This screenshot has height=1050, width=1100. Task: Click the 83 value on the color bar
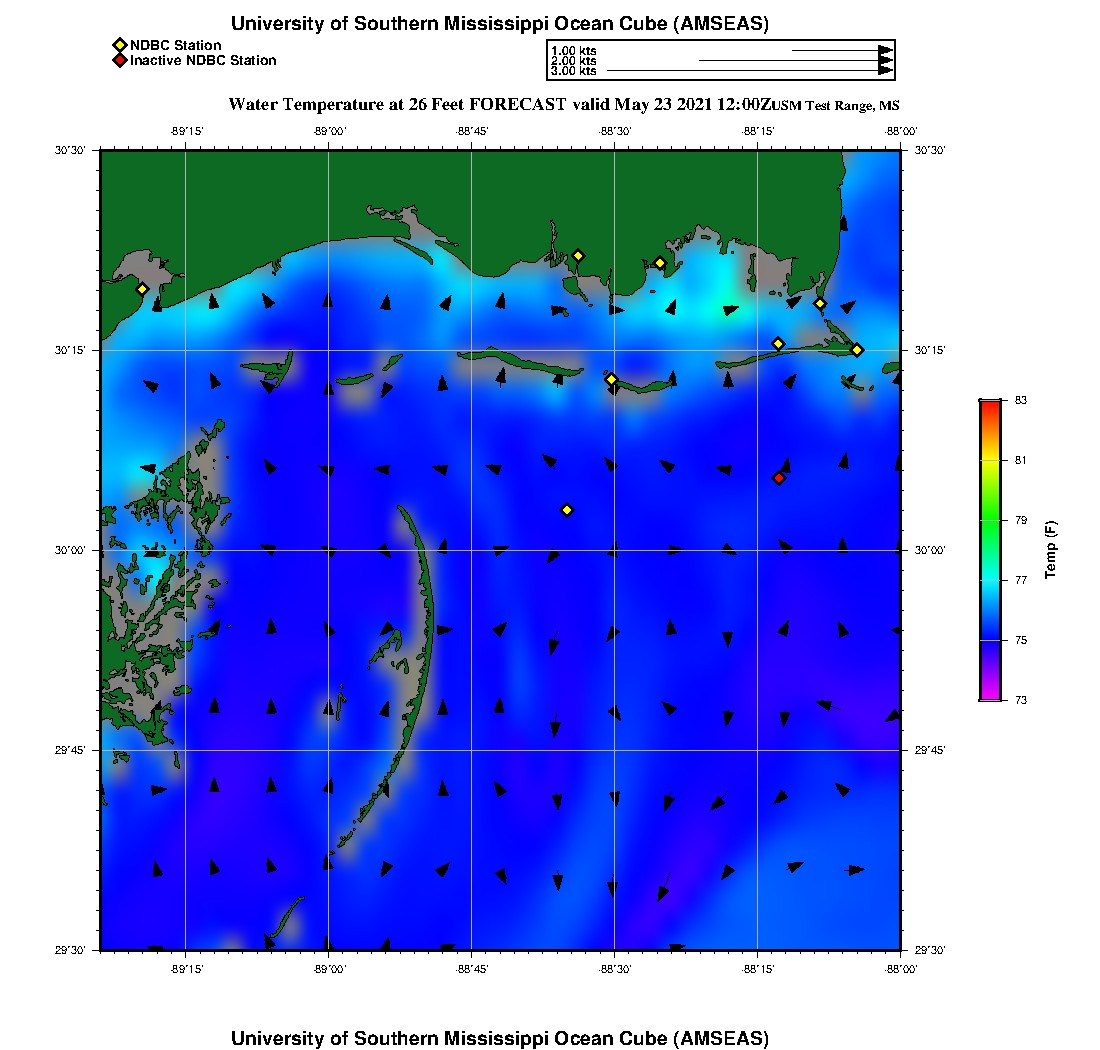tap(1020, 400)
